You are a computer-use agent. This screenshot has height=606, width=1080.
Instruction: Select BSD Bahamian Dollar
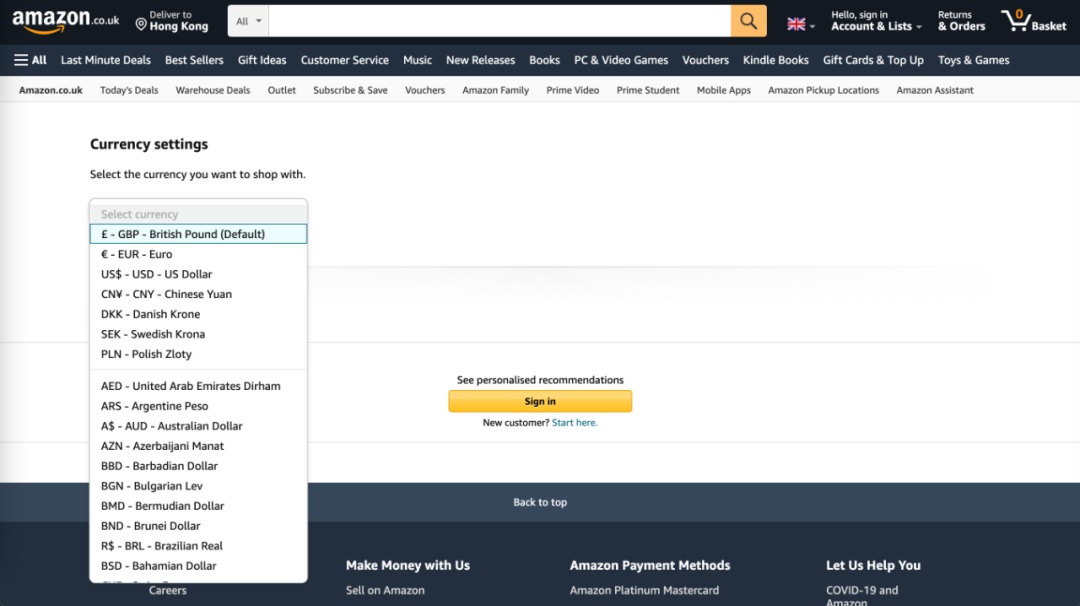pos(198,565)
